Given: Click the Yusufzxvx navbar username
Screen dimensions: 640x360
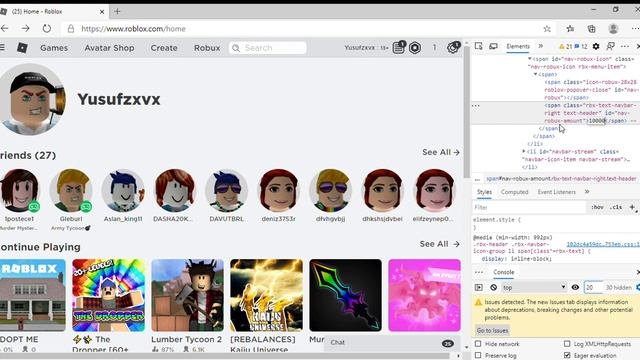Looking at the screenshot, I should (x=360, y=48).
